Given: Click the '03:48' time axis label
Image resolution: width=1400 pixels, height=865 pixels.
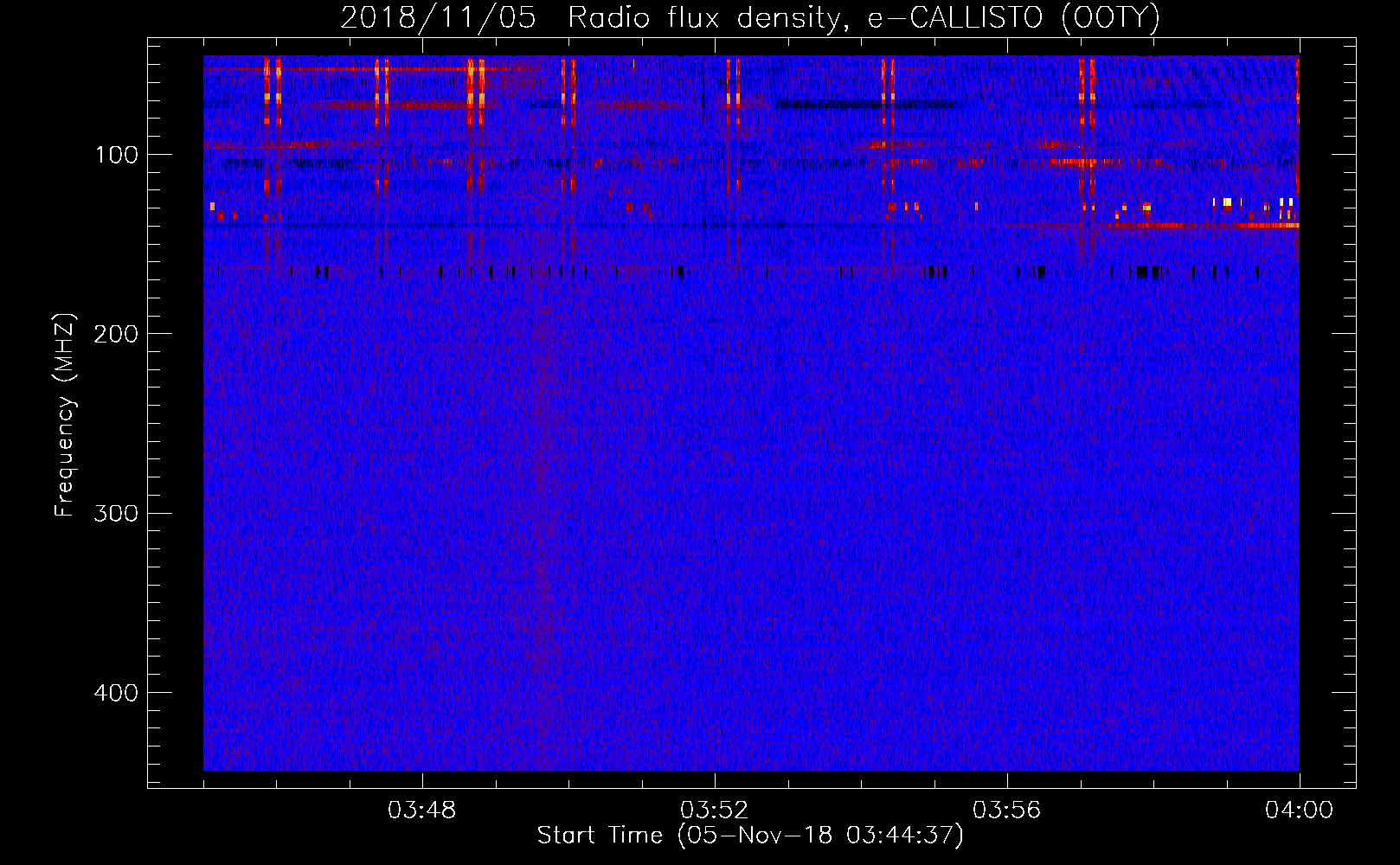Looking at the screenshot, I should pyautogui.click(x=422, y=811).
